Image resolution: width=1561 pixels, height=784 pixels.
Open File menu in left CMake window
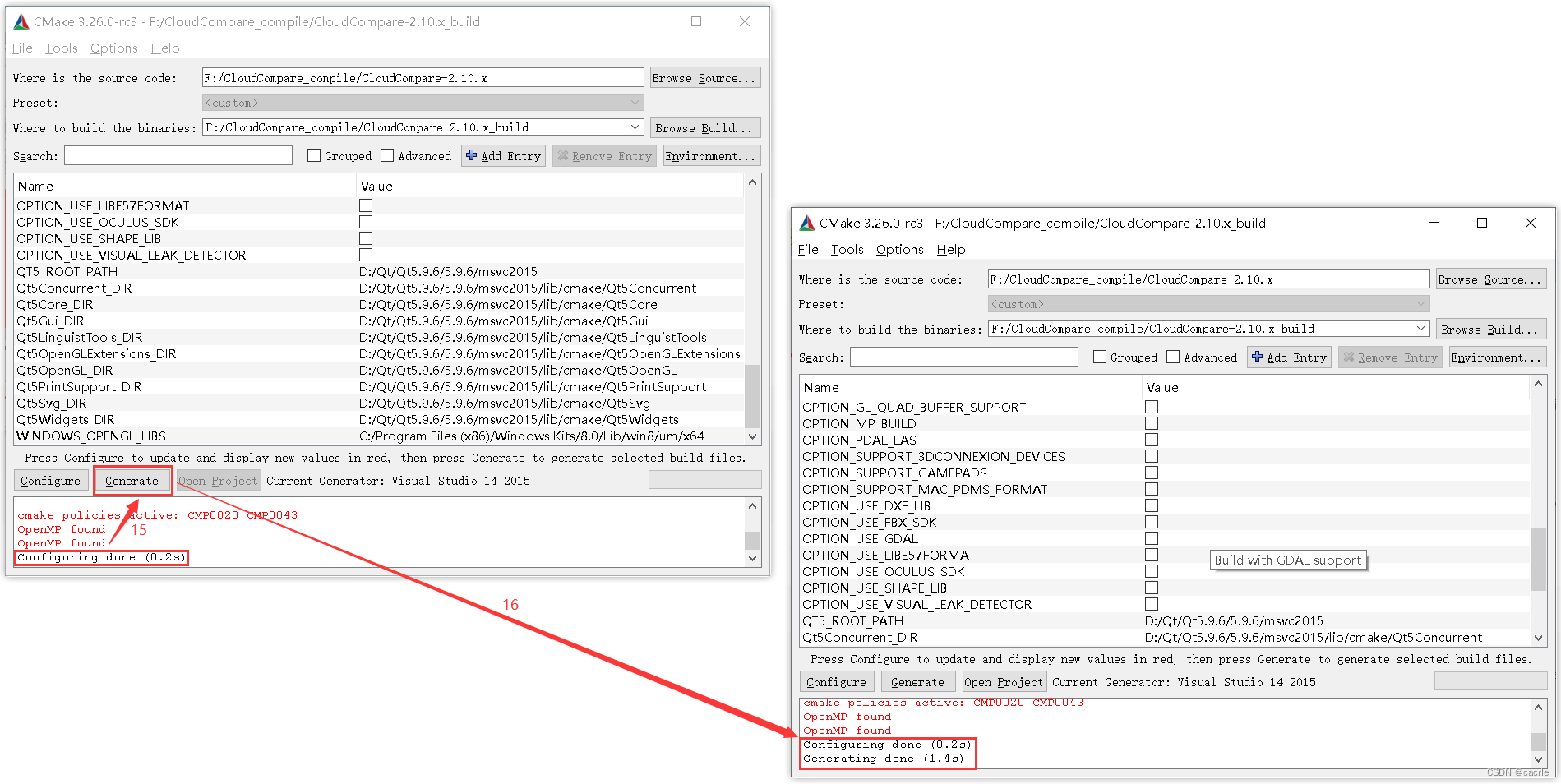pos(22,48)
